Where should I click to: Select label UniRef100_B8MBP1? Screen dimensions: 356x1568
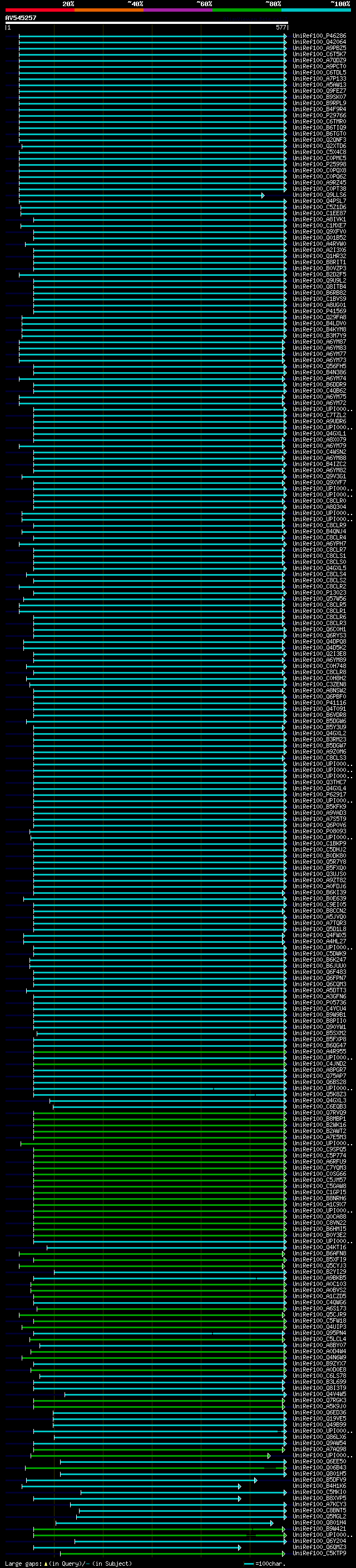pos(319,1119)
